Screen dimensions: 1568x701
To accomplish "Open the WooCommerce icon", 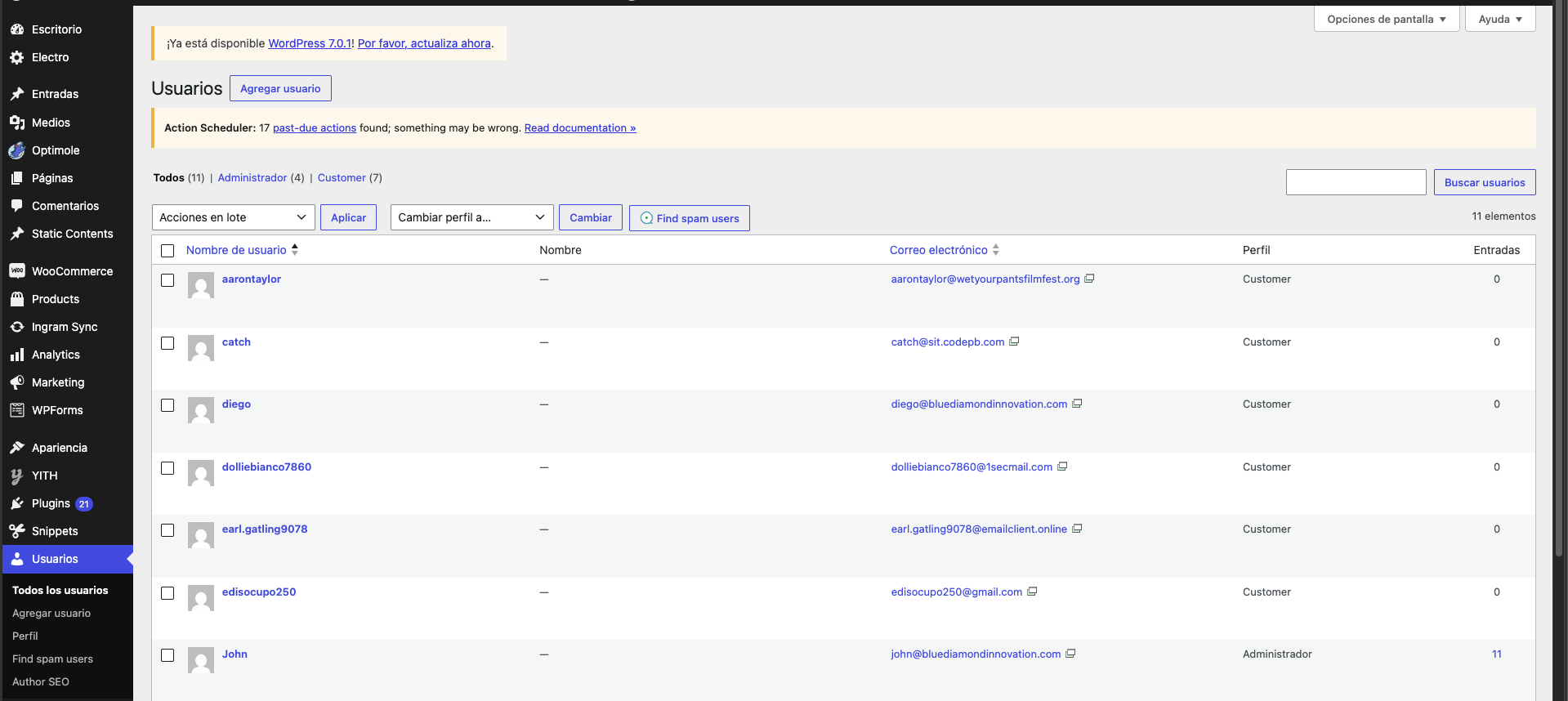I will [x=17, y=271].
